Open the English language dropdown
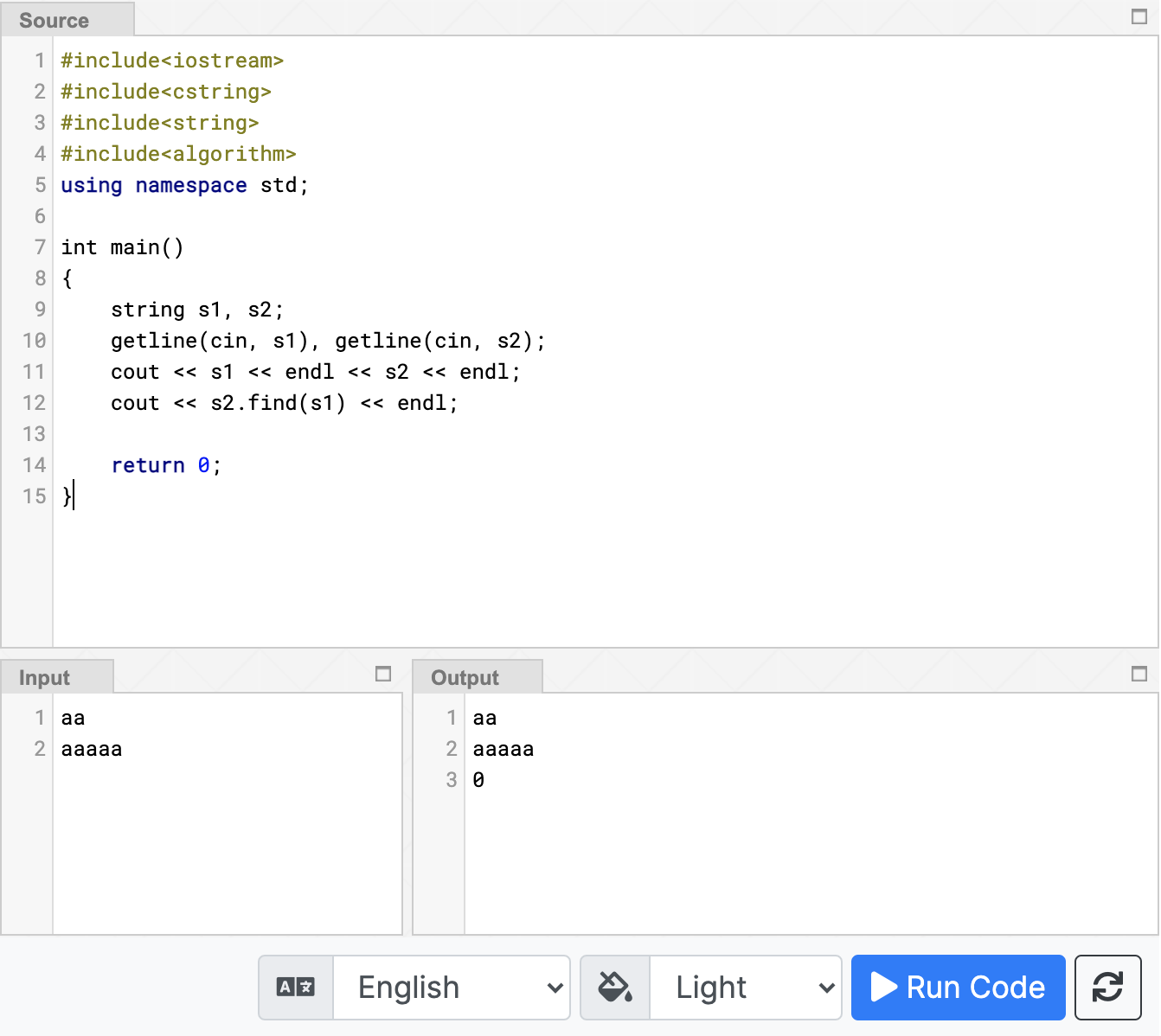Viewport: 1161px width, 1036px height. coord(451,987)
